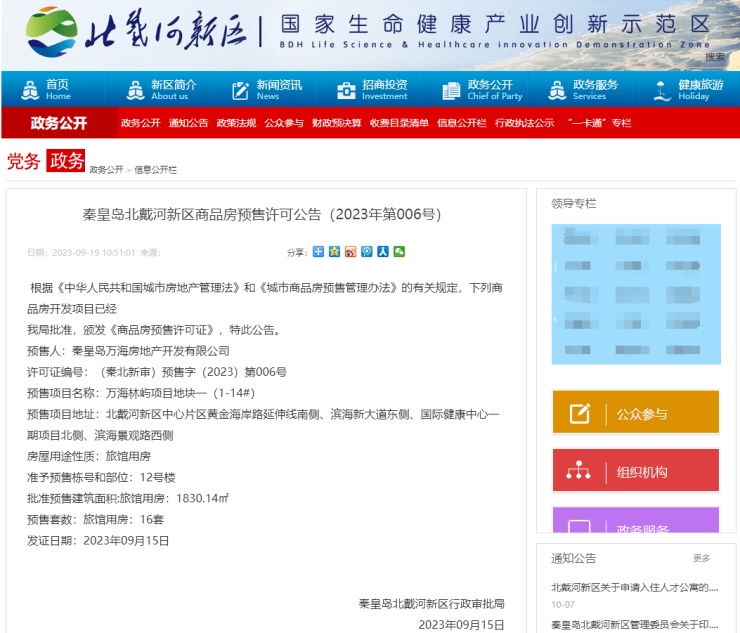Share to Tencent Weibo icon
This screenshot has height=633, width=740.
pyautogui.click(x=367, y=252)
